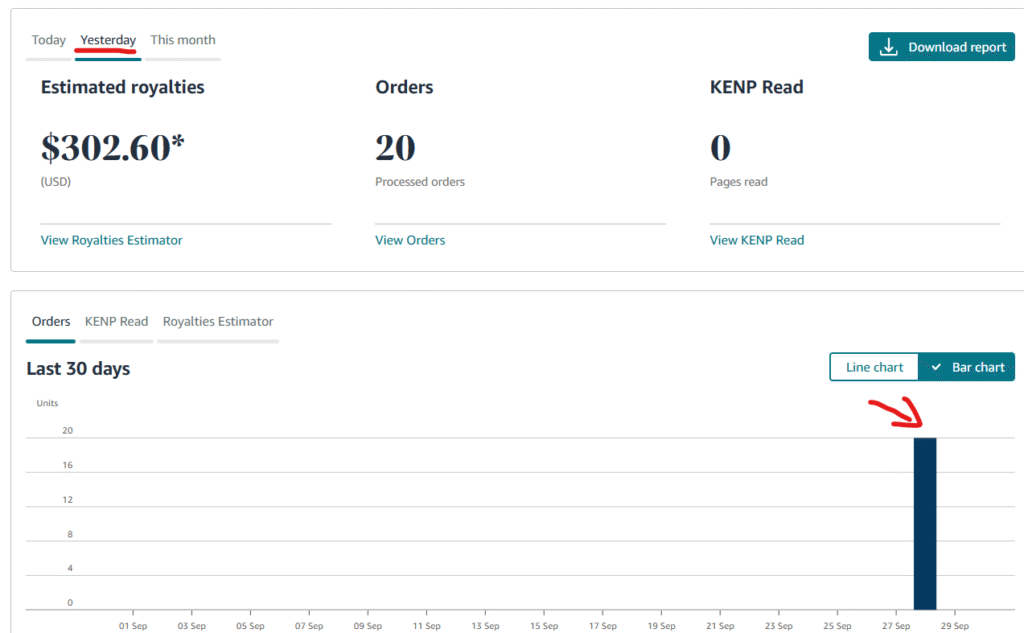Click the KENP pages read value 0

[x=720, y=148]
